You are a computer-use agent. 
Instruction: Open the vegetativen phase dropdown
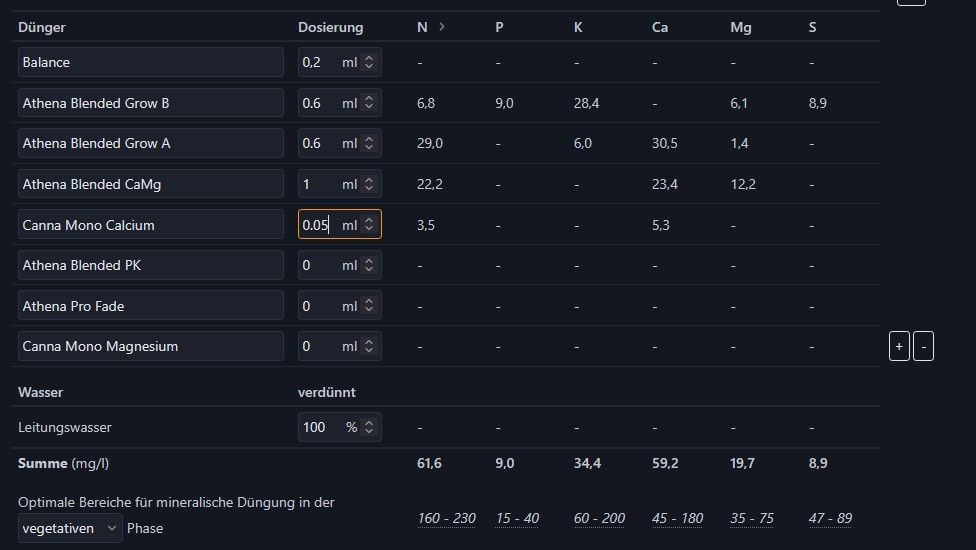[x=70, y=528]
